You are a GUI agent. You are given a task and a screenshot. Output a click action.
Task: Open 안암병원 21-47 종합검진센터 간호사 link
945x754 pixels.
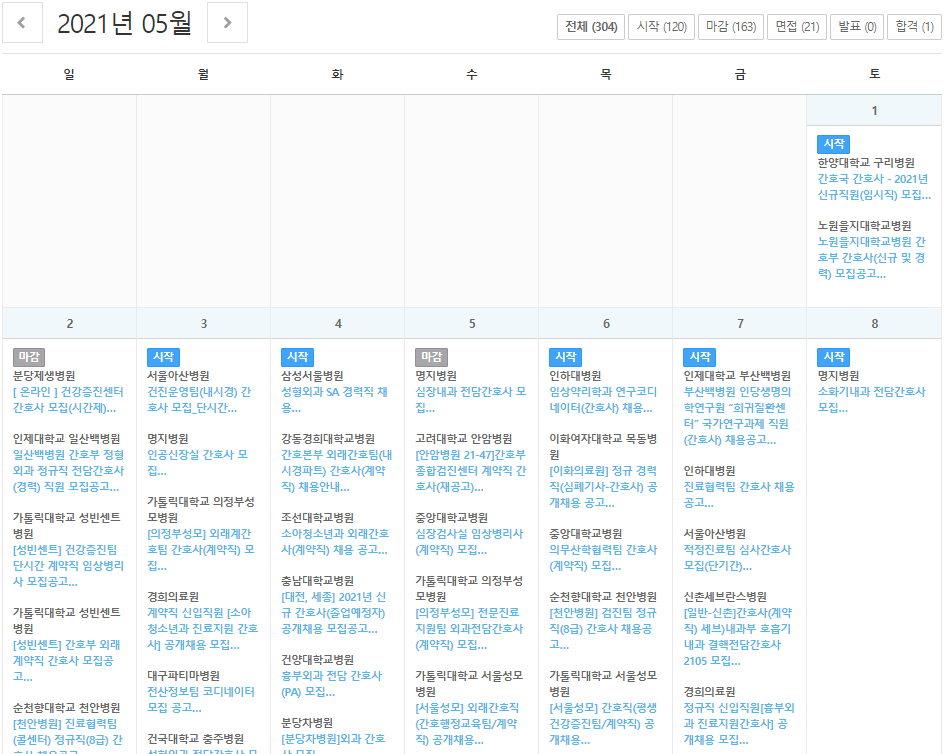(471, 471)
